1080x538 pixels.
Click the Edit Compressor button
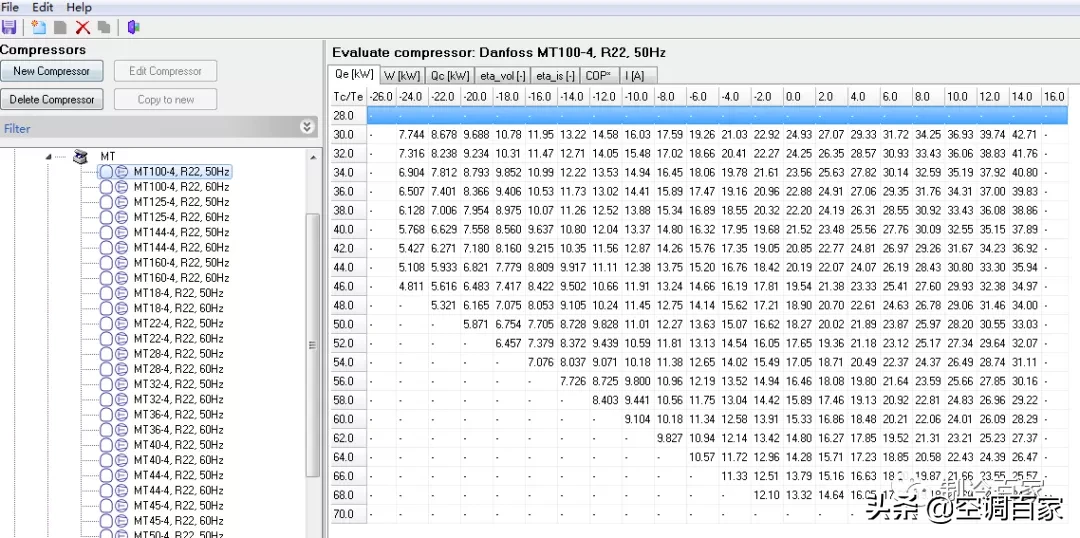click(x=165, y=71)
